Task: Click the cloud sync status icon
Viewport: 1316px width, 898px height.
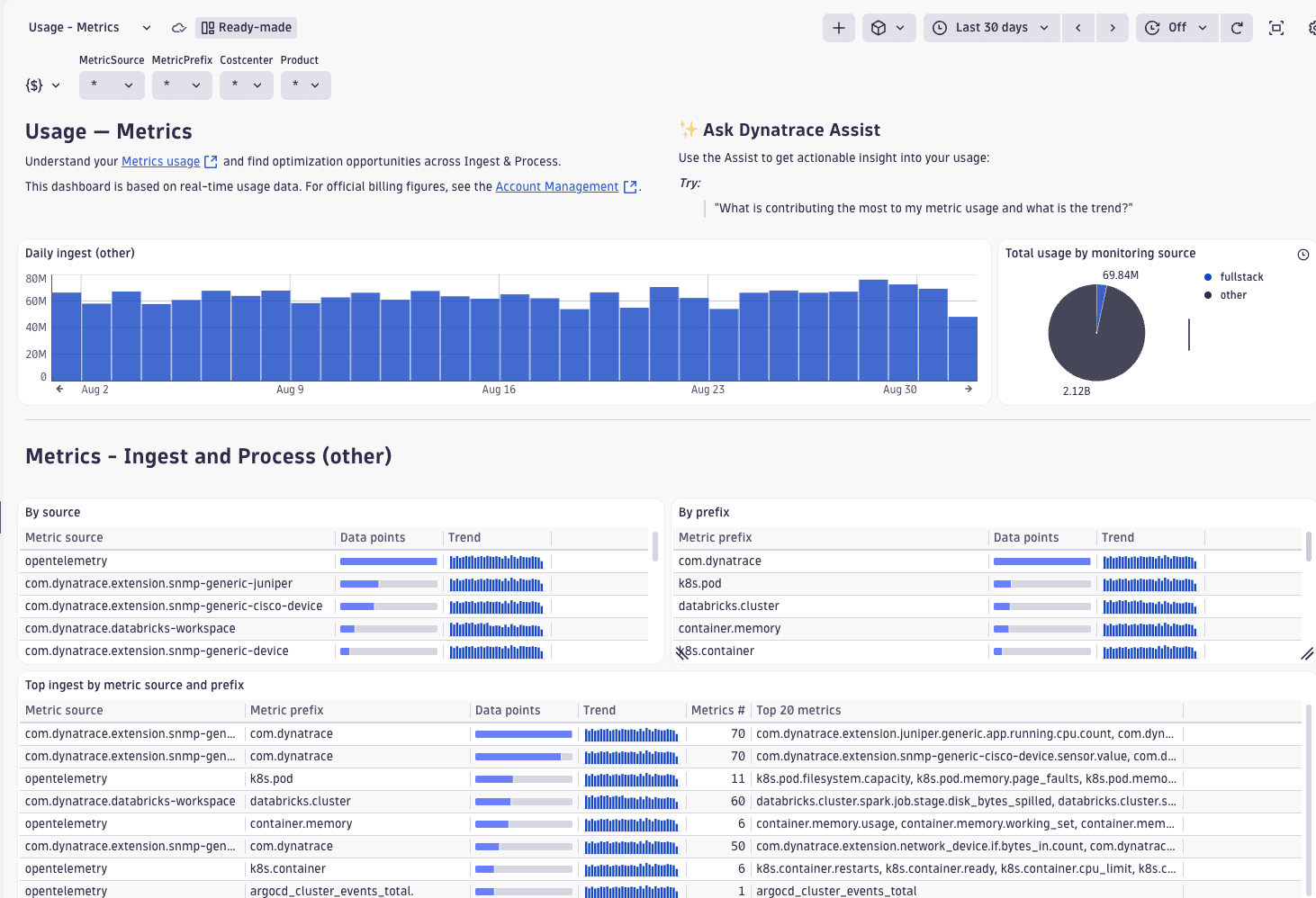Action: (x=179, y=28)
